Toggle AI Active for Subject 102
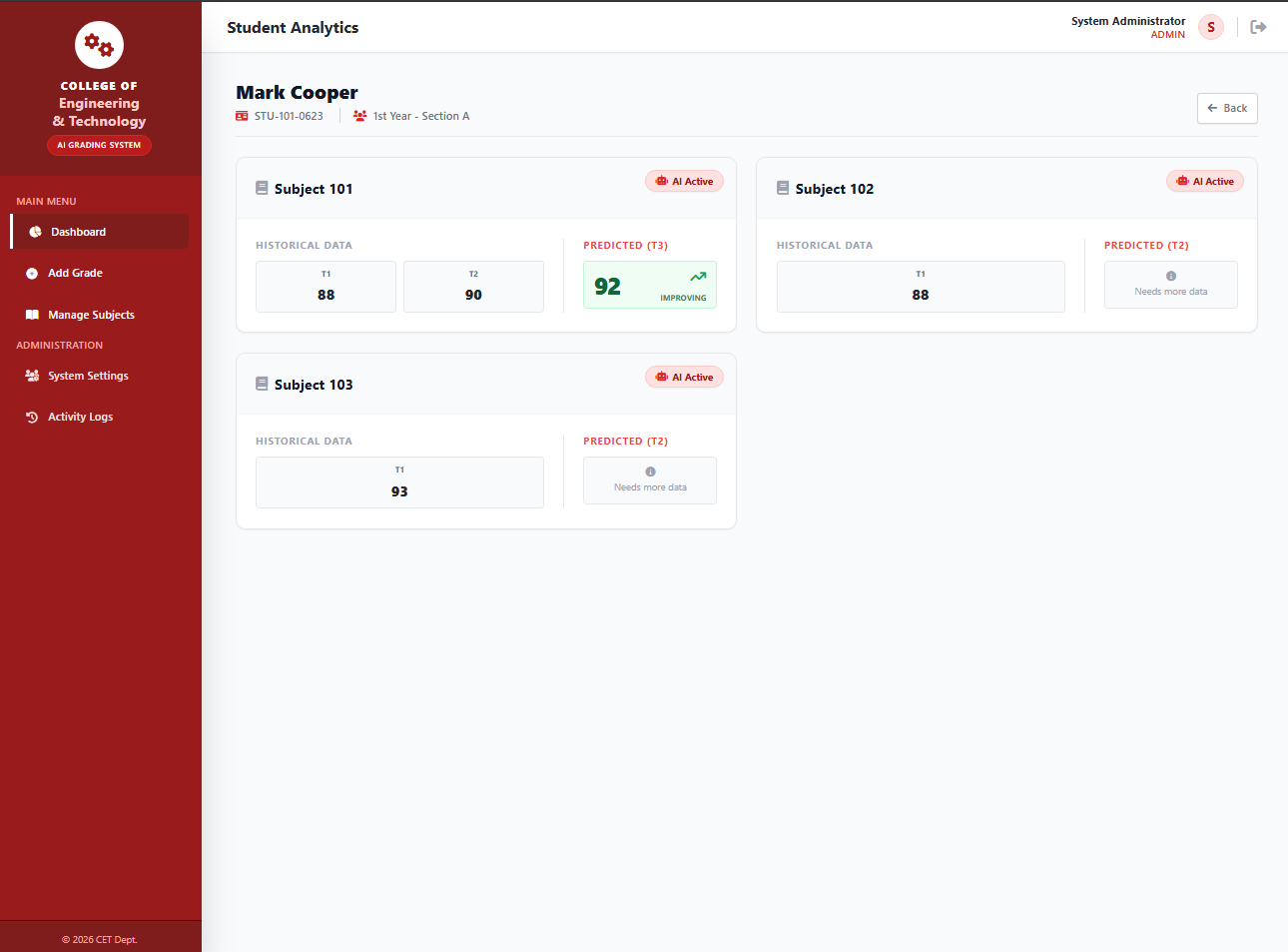This screenshot has width=1288, height=952. (x=1204, y=181)
